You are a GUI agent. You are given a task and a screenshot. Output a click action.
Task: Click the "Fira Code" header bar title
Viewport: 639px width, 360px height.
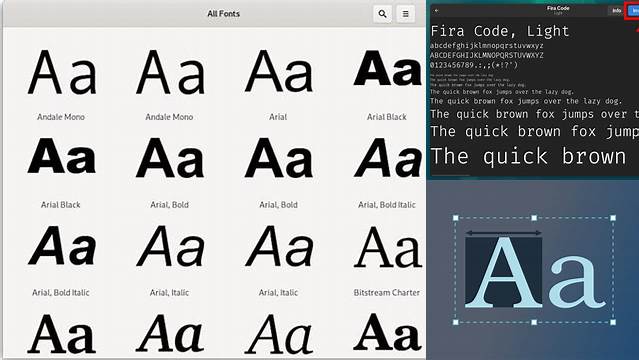tap(558, 8)
